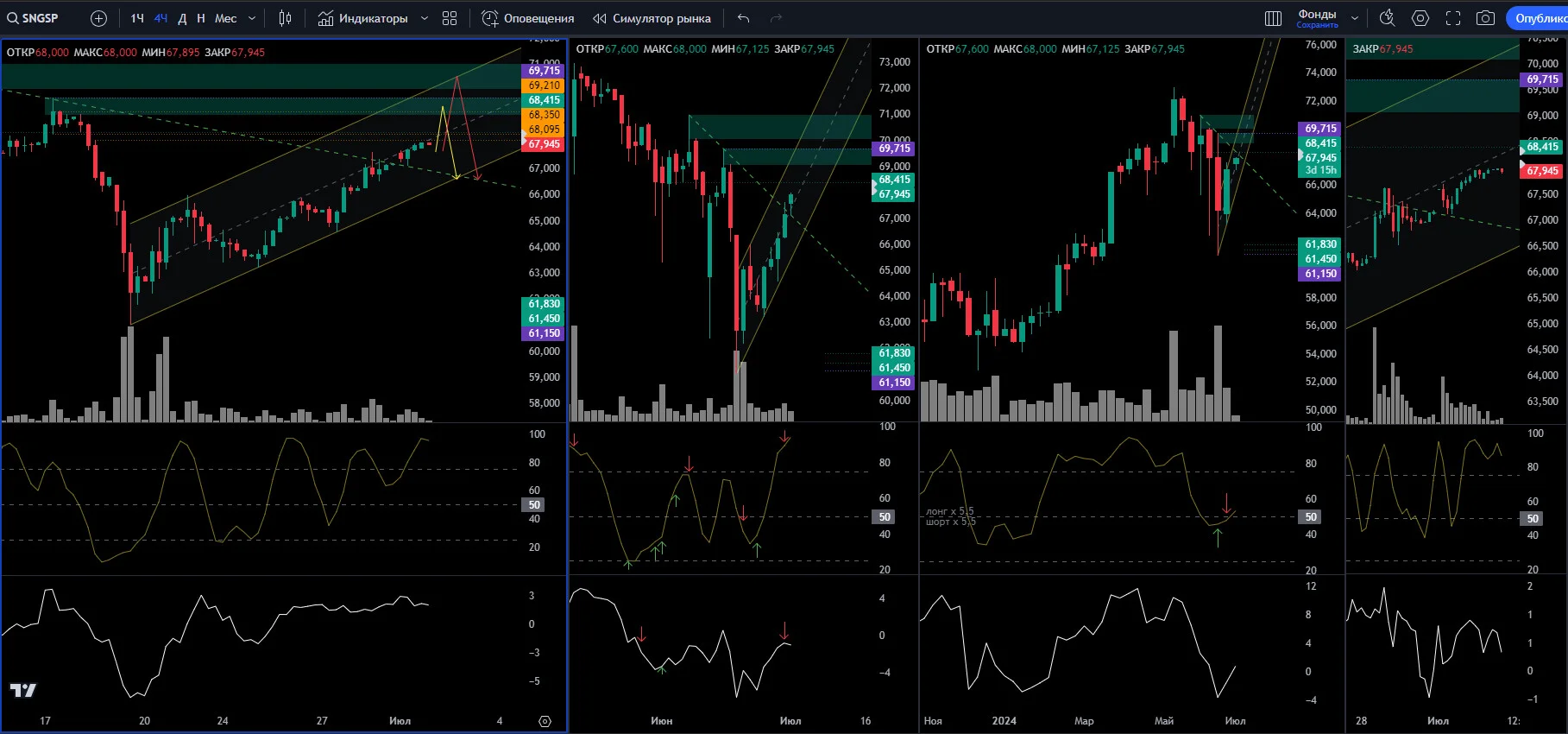Click the Июн label on time axis
The width and height of the screenshot is (1568, 734).
tap(662, 721)
